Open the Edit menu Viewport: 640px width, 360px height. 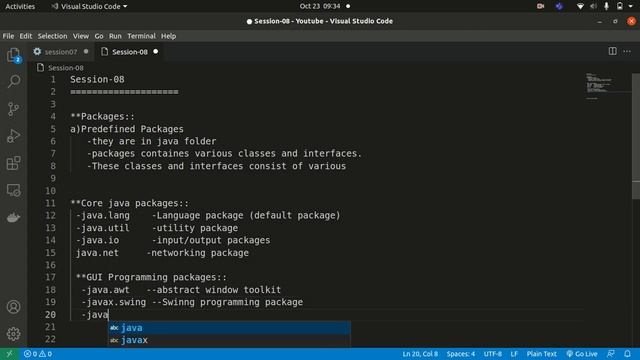pyautogui.click(x=25, y=36)
